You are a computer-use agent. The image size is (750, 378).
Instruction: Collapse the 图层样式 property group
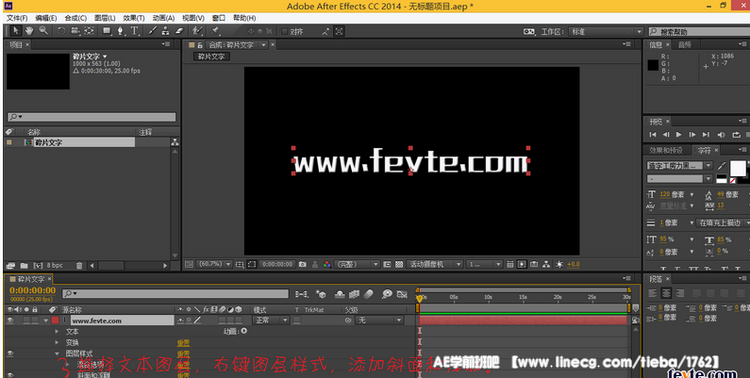click(x=57, y=354)
